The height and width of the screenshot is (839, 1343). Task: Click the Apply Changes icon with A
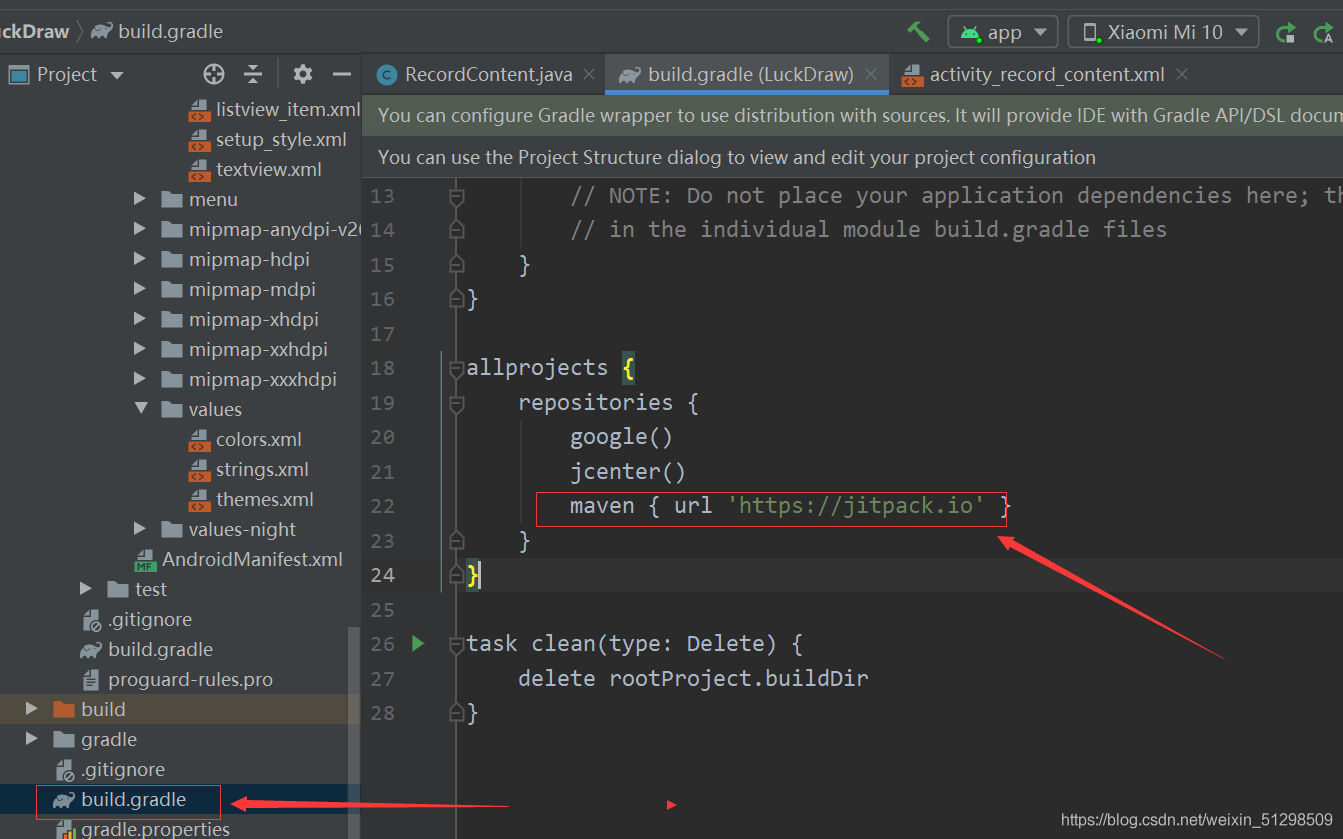pos(1323,33)
